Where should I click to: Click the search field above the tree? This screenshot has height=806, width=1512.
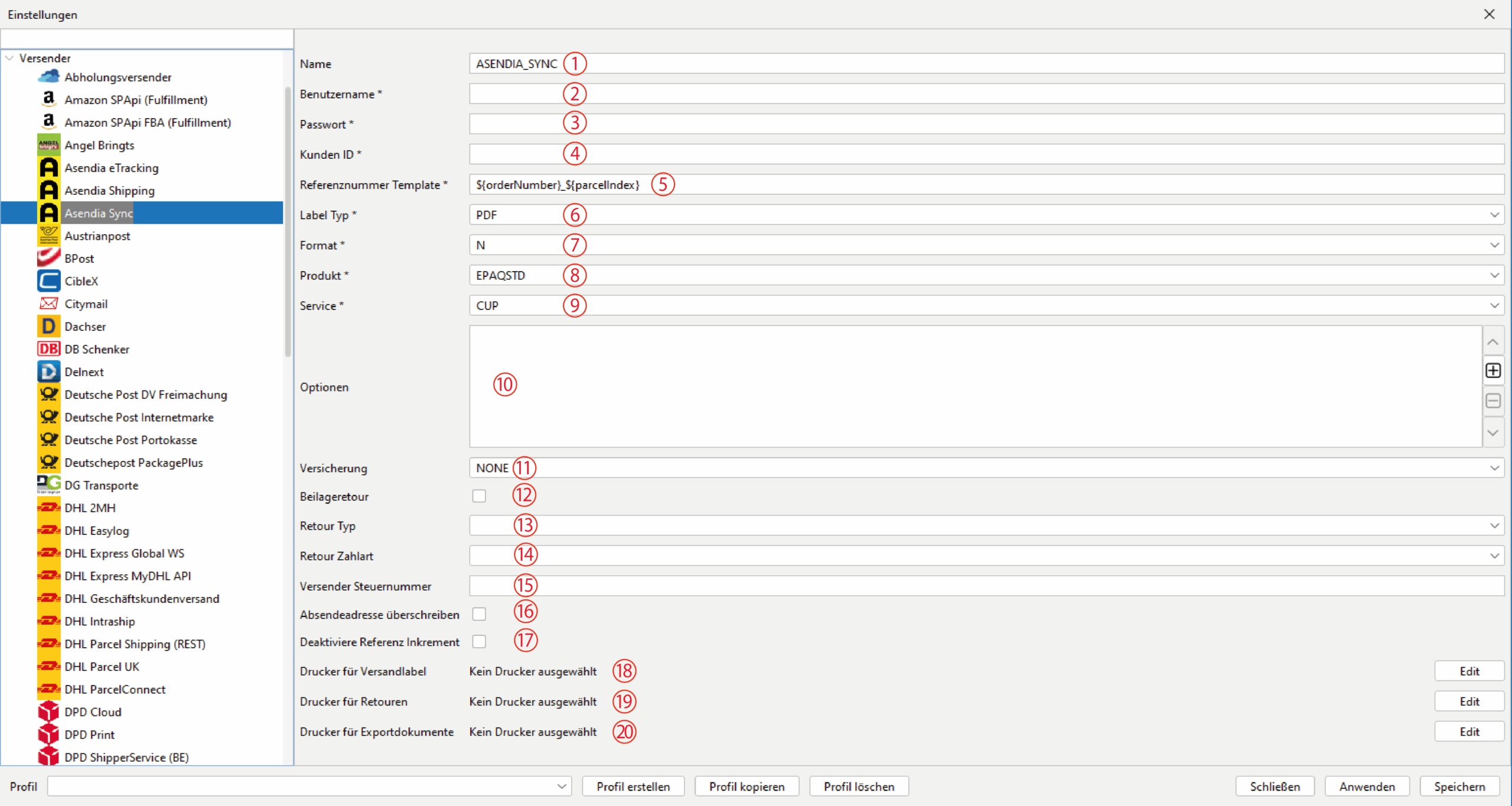(x=147, y=39)
